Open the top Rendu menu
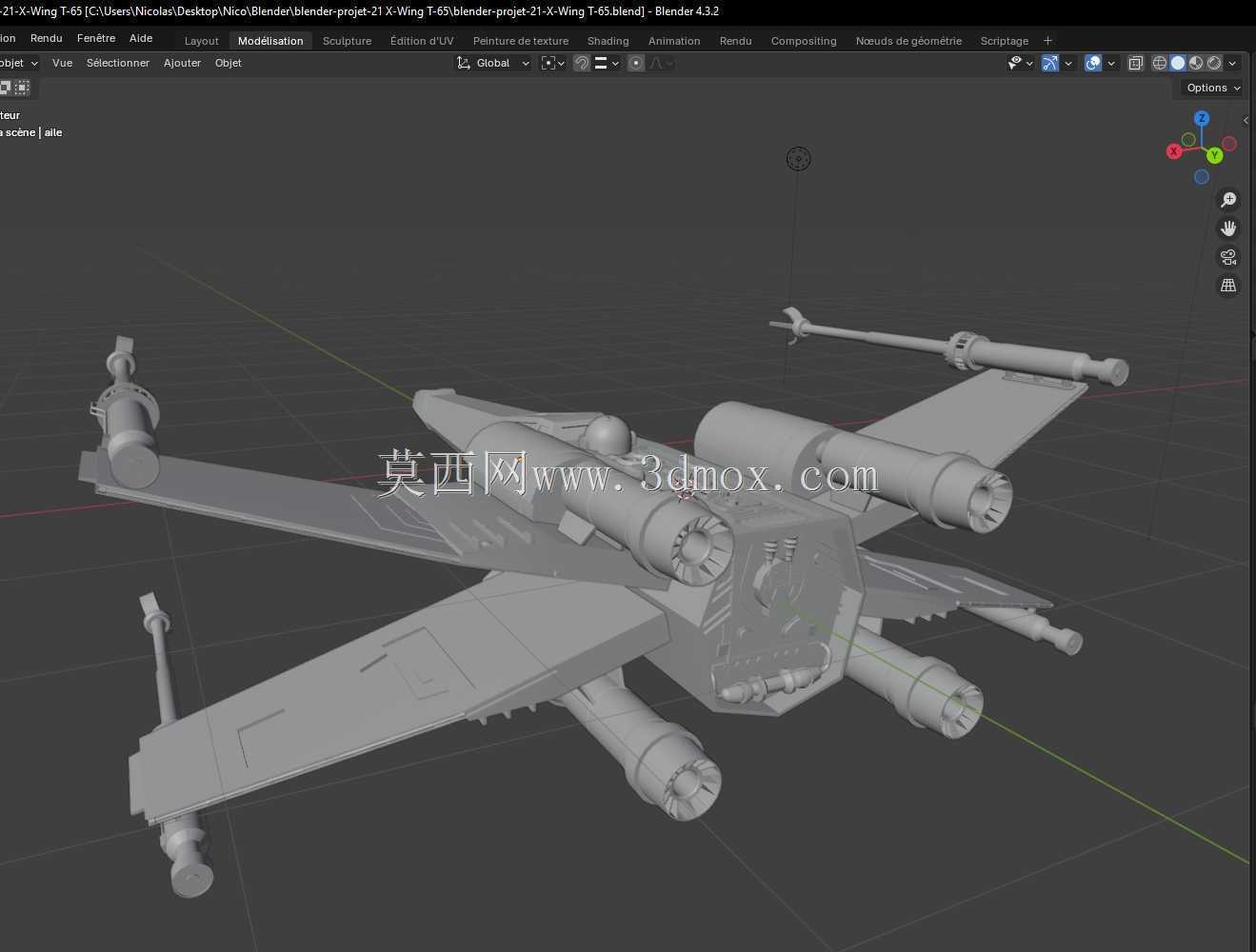This screenshot has width=1256, height=952. pyautogui.click(x=46, y=38)
